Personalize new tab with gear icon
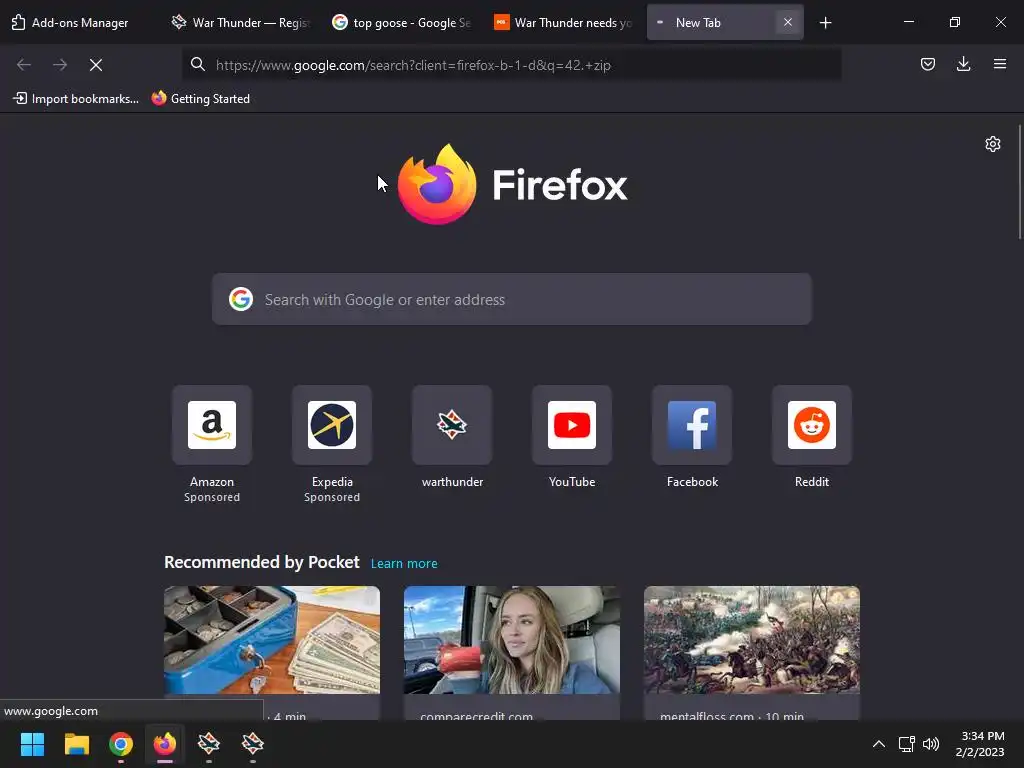The height and width of the screenshot is (768, 1024). [993, 144]
